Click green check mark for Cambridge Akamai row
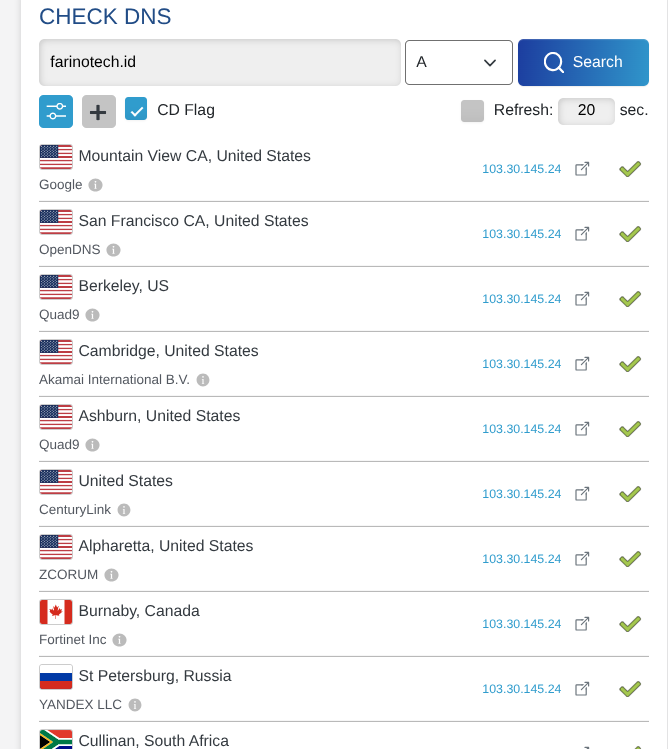The width and height of the screenshot is (668, 749). click(x=630, y=364)
